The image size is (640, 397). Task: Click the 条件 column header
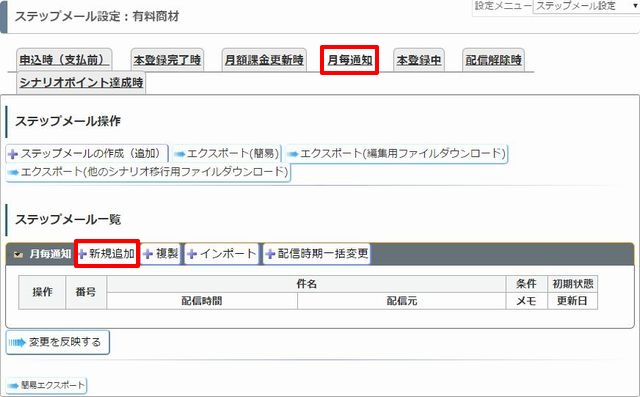(x=526, y=284)
